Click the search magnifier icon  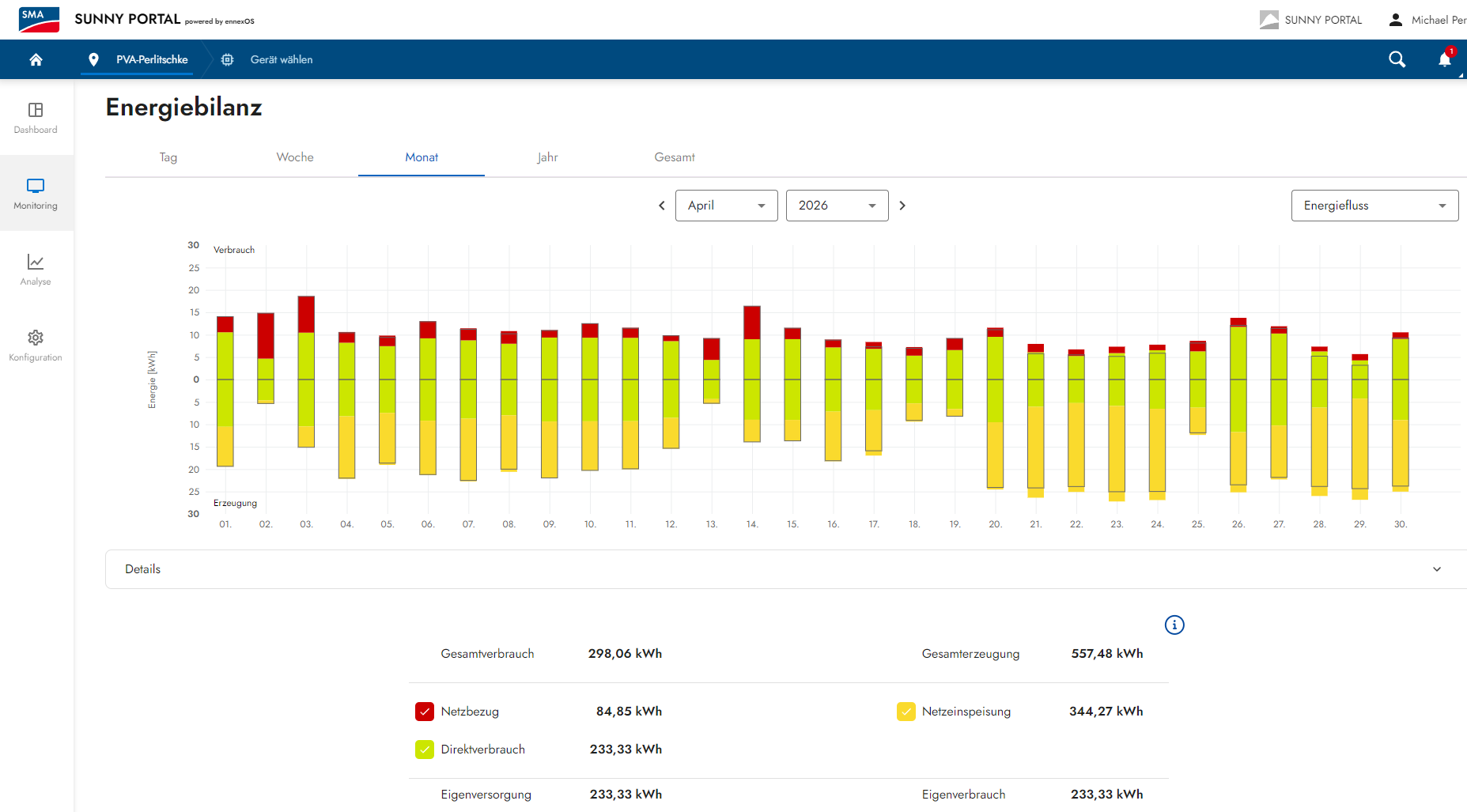1397,59
